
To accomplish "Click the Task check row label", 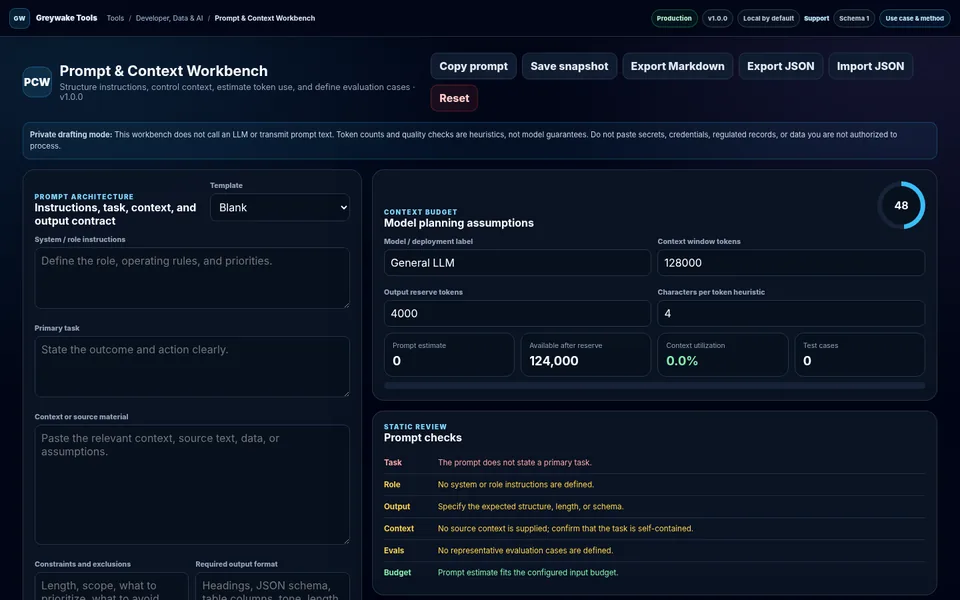I will tap(393, 462).
